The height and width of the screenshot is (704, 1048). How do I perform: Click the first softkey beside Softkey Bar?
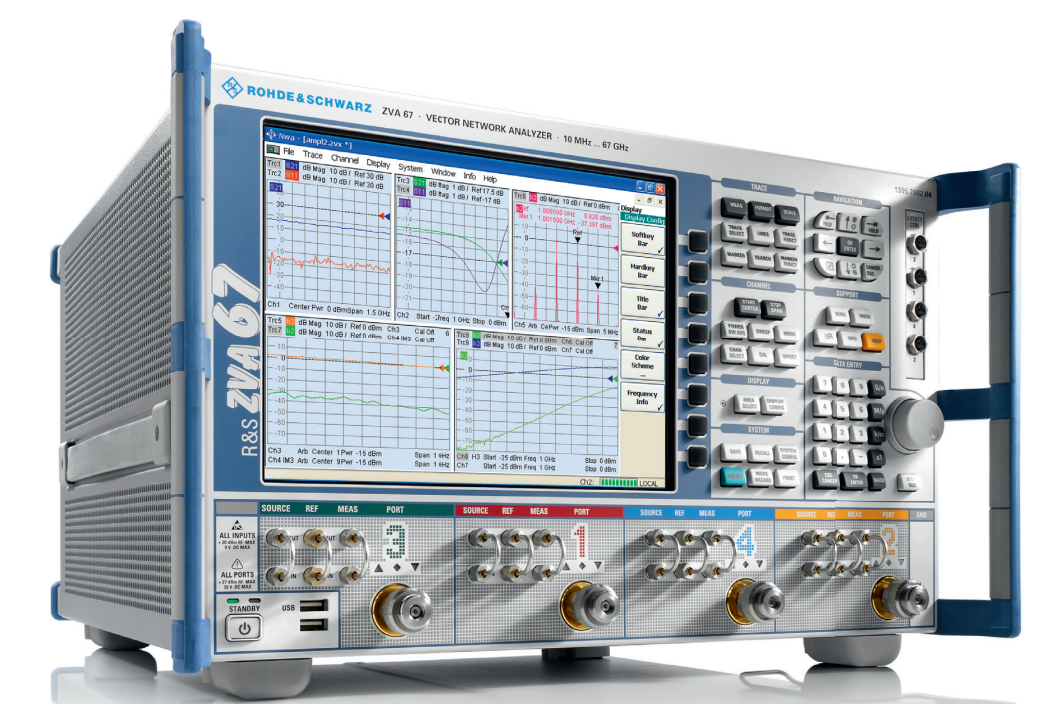click(x=697, y=241)
